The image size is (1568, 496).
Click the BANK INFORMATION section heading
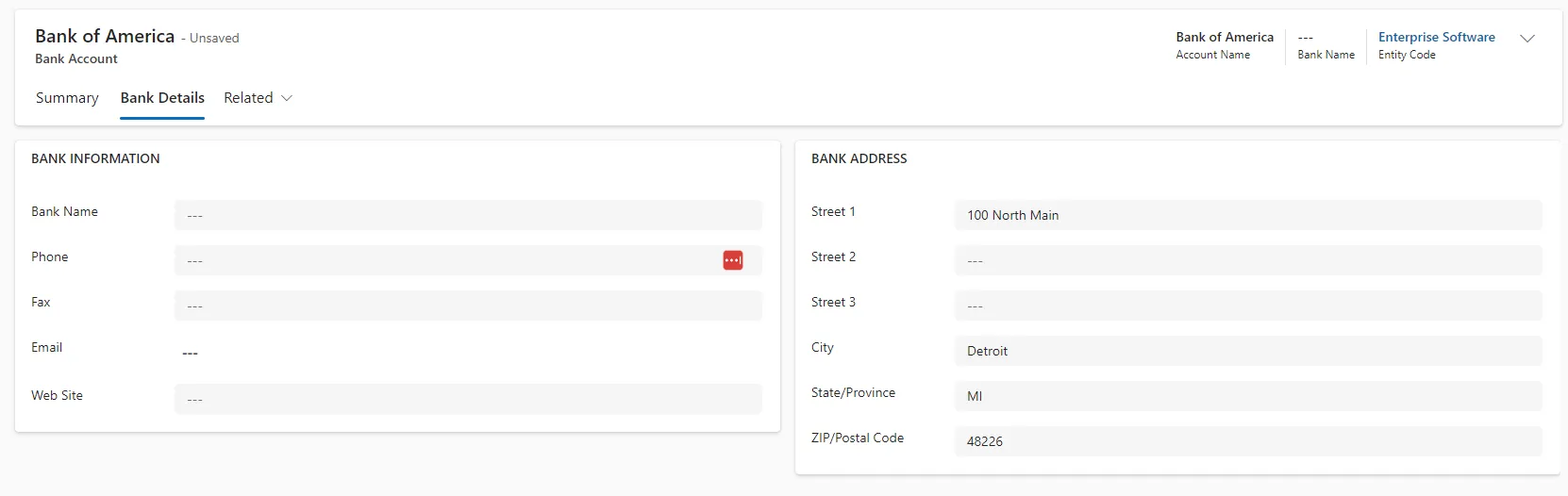pyautogui.click(x=95, y=158)
